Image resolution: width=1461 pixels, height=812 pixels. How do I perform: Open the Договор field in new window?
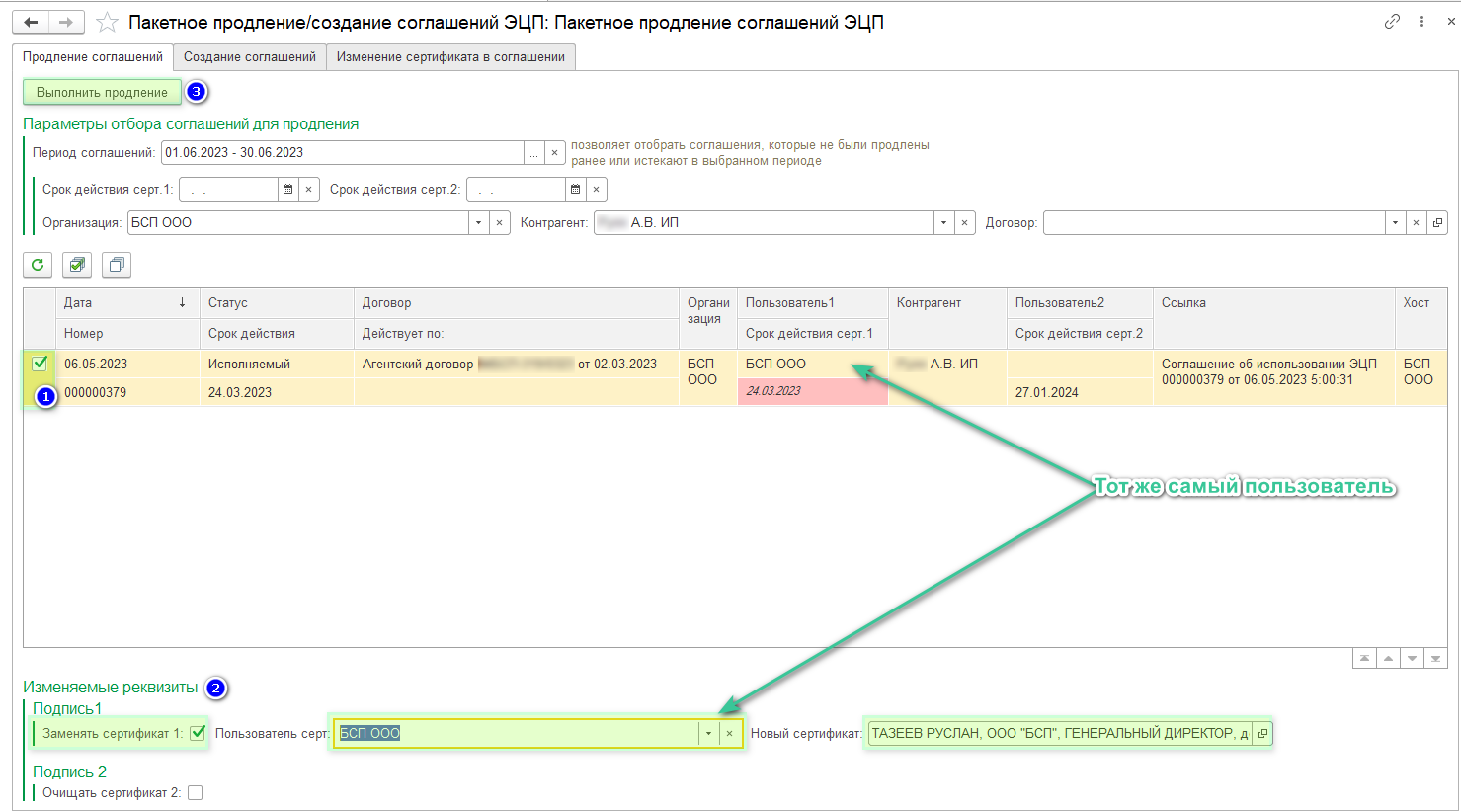pos(1437,223)
